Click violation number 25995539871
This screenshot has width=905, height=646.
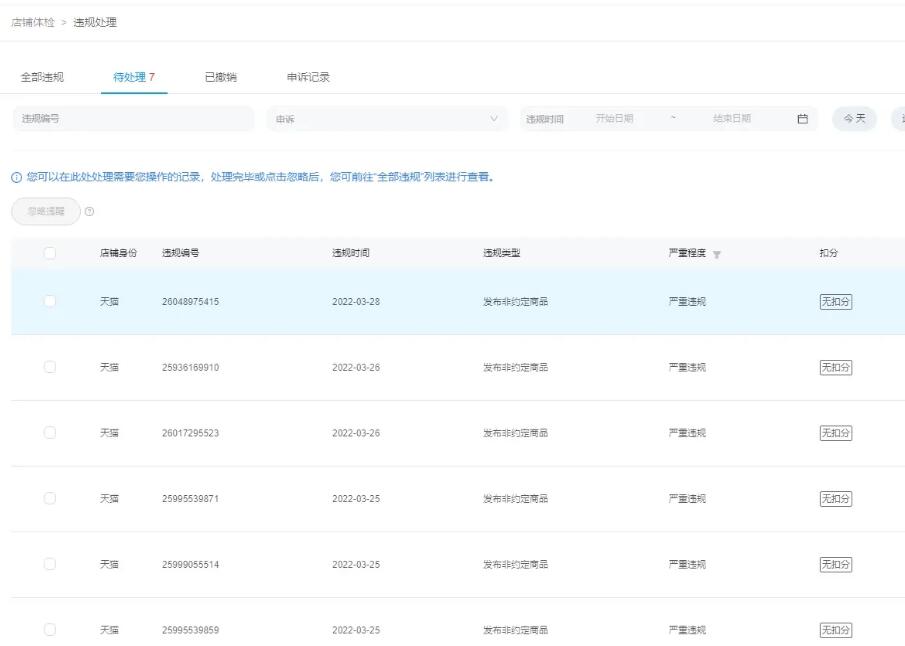click(x=190, y=499)
